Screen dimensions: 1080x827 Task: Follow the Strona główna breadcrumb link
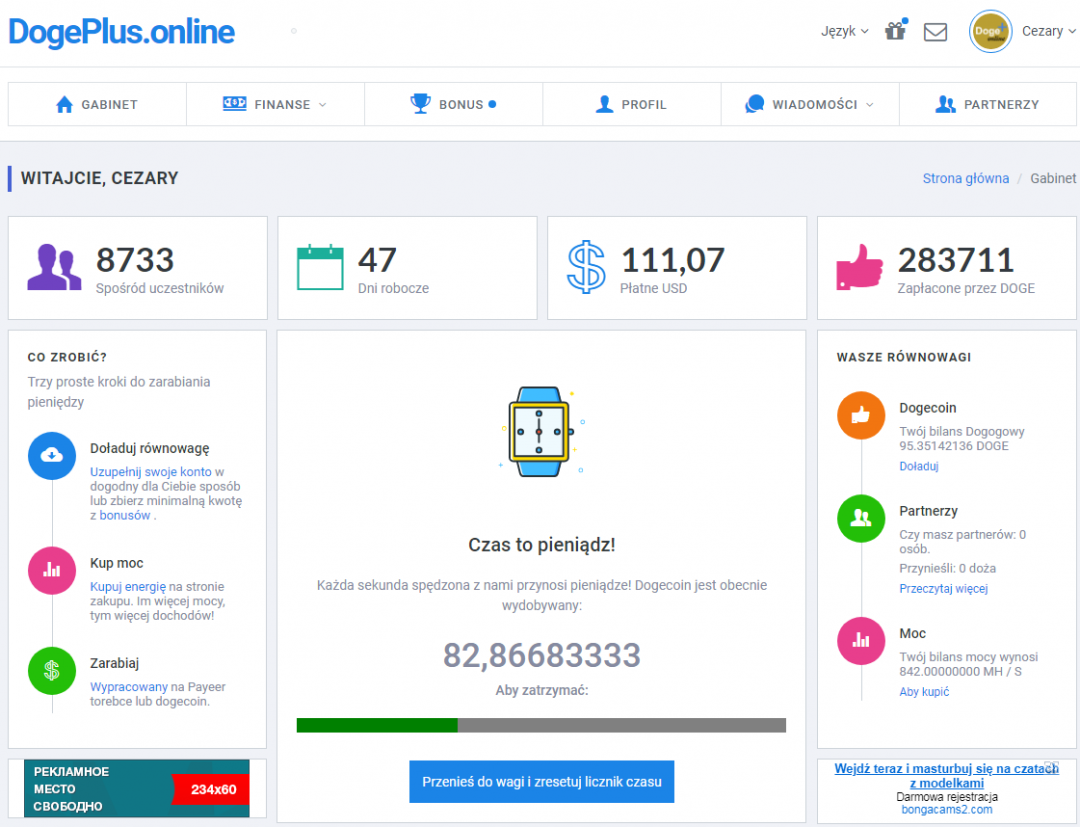[x=965, y=178]
